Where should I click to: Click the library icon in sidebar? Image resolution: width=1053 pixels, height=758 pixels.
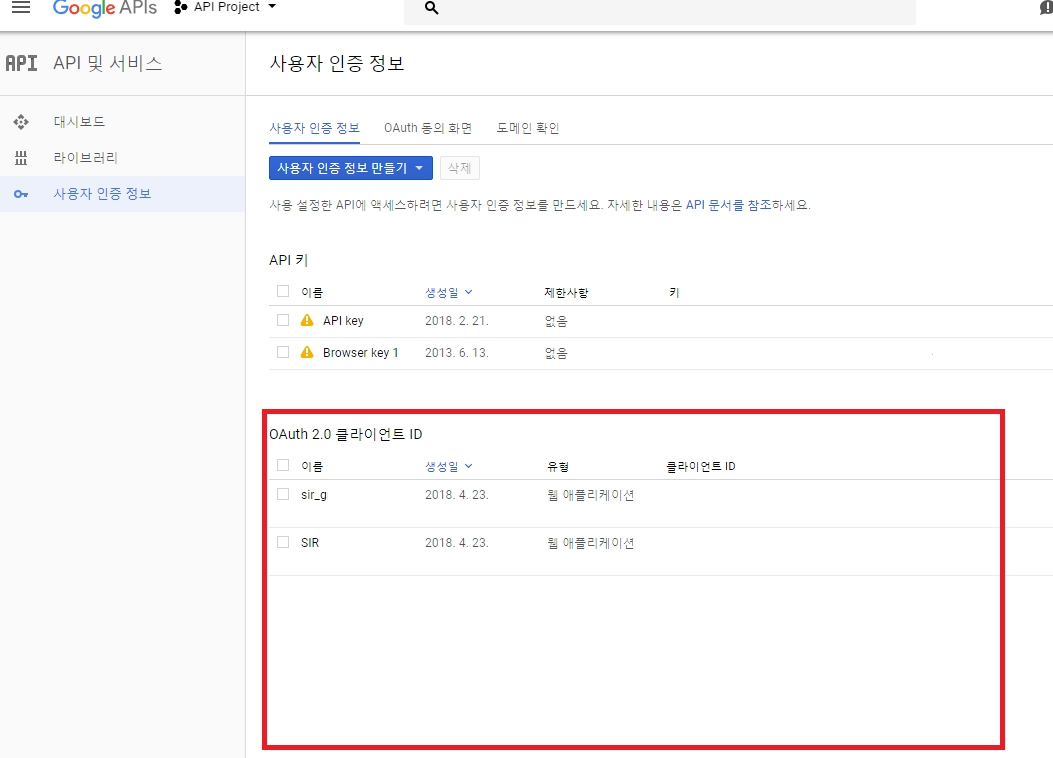pos(21,158)
